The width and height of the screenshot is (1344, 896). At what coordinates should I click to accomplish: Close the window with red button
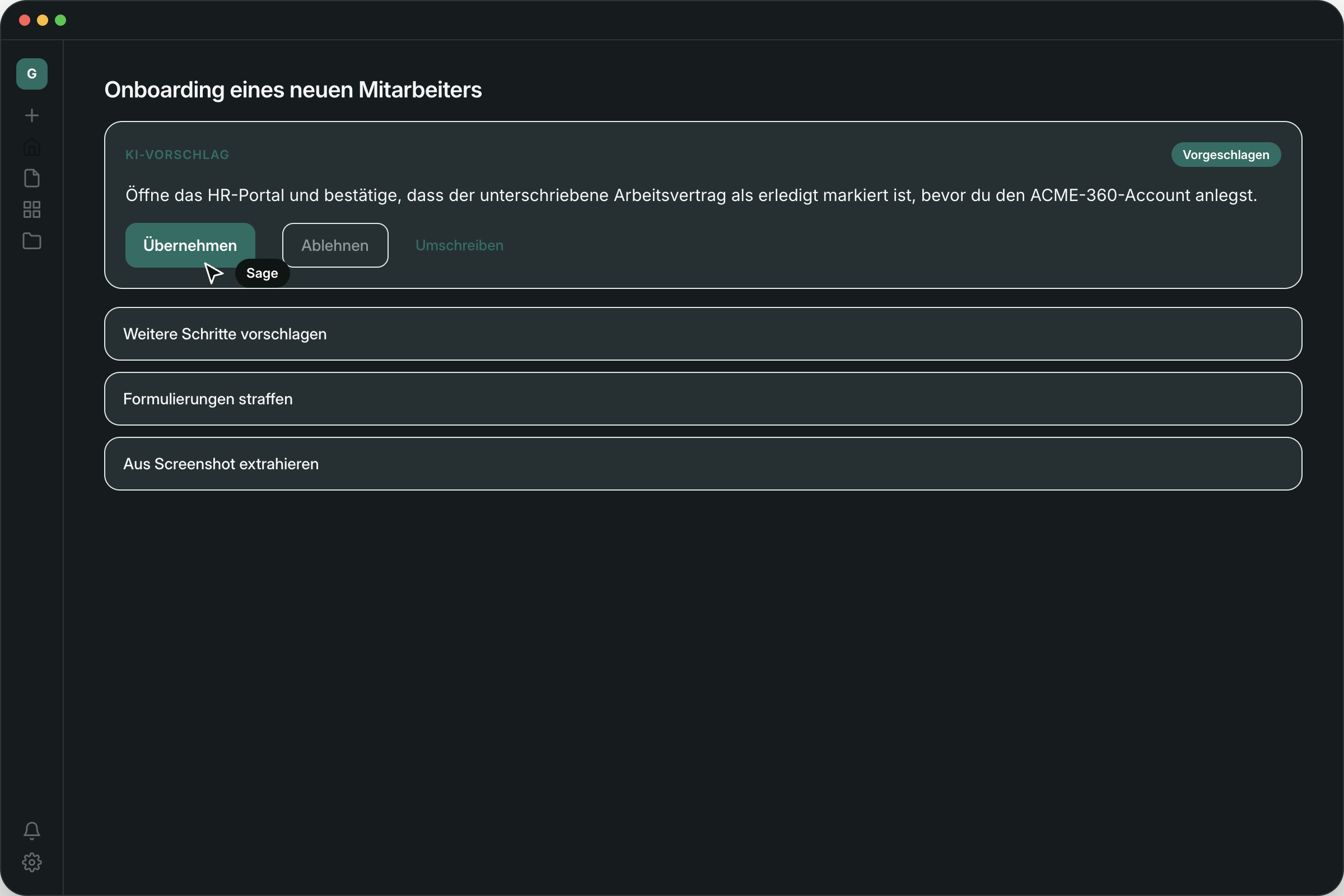25,21
